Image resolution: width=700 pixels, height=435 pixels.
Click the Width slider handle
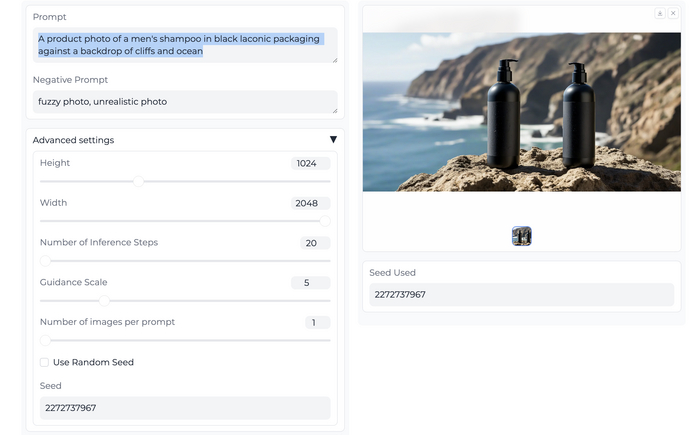tap(325, 221)
